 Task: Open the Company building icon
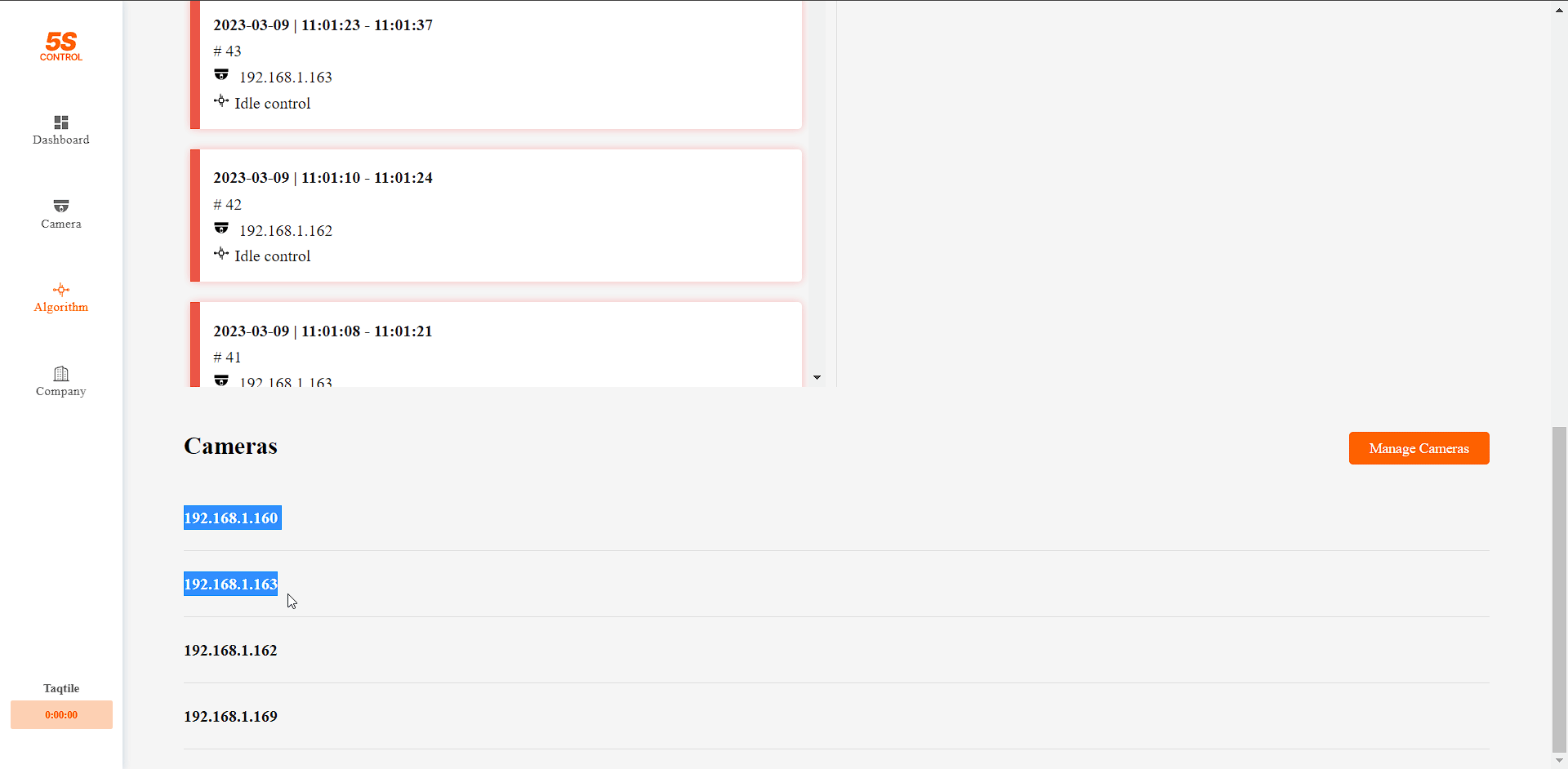[61, 374]
